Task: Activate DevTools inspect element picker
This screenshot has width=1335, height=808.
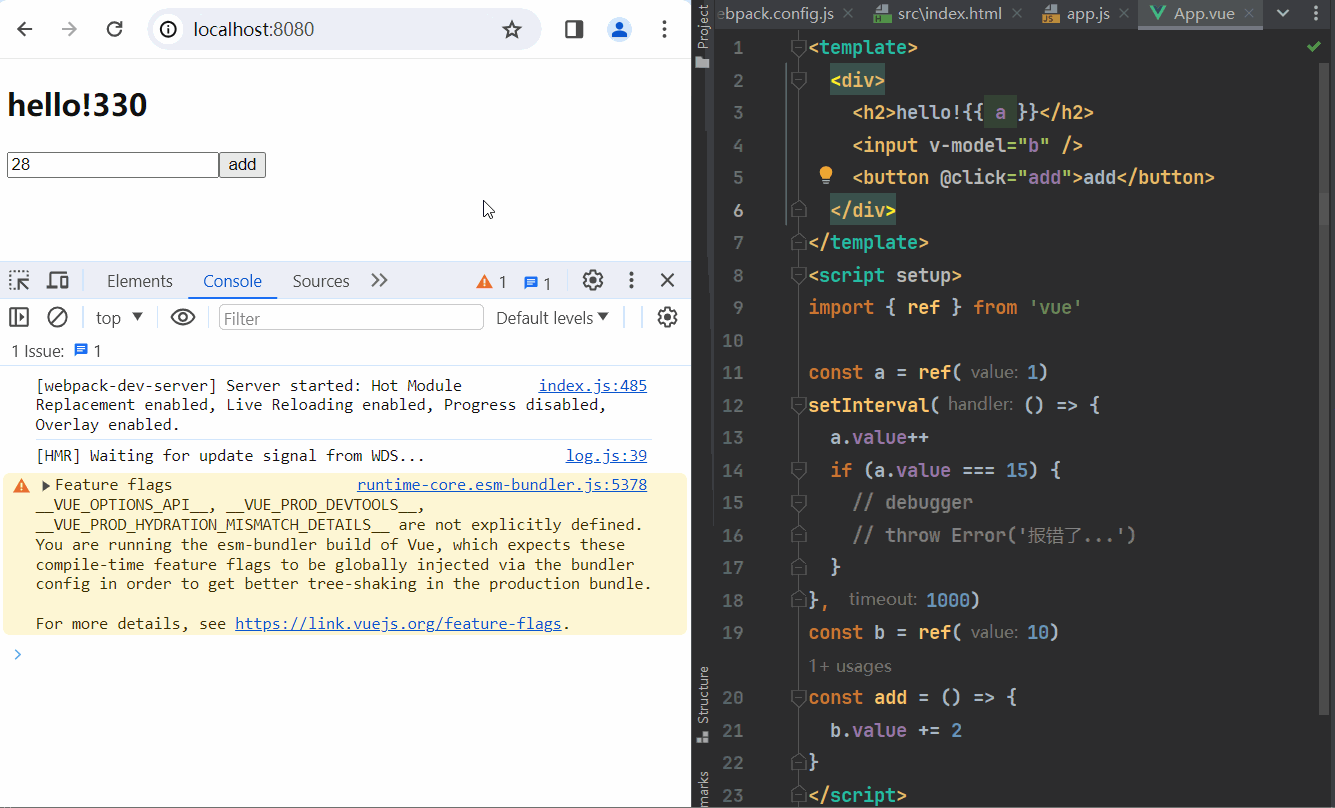Action: [x=19, y=281]
